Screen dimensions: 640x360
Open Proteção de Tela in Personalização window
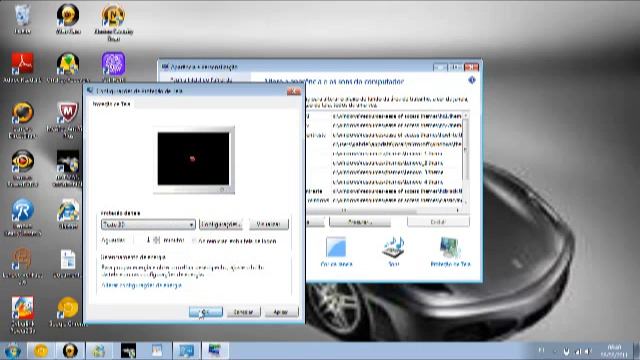(450, 251)
